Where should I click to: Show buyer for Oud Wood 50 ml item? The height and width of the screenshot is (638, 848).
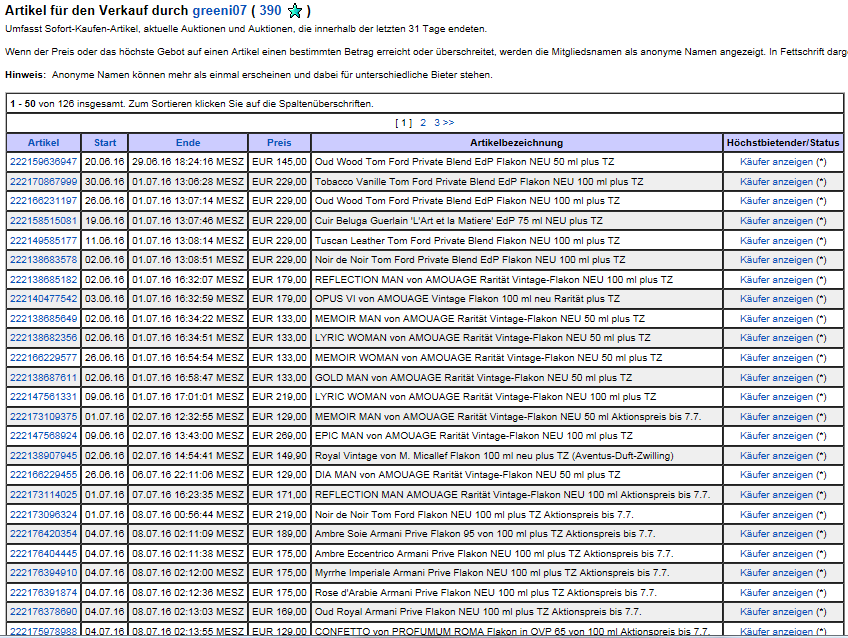click(x=776, y=162)
